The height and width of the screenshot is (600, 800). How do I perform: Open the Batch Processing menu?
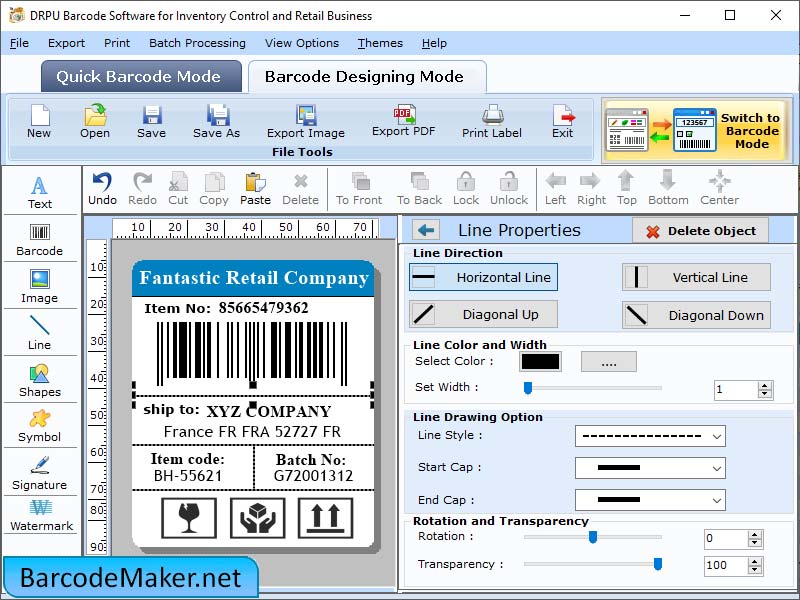(x=197, y=43)
